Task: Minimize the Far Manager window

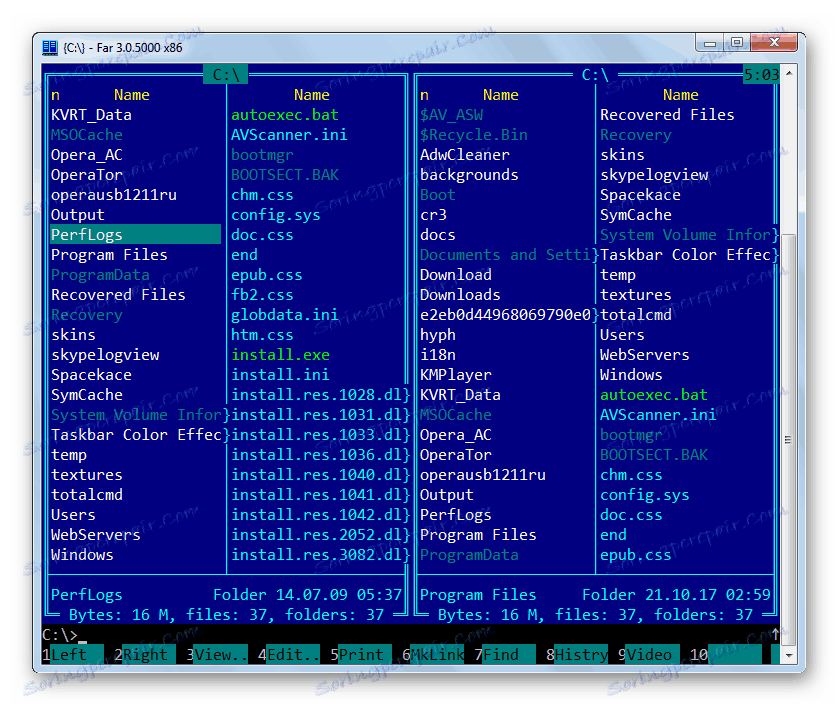Action: 710,43
